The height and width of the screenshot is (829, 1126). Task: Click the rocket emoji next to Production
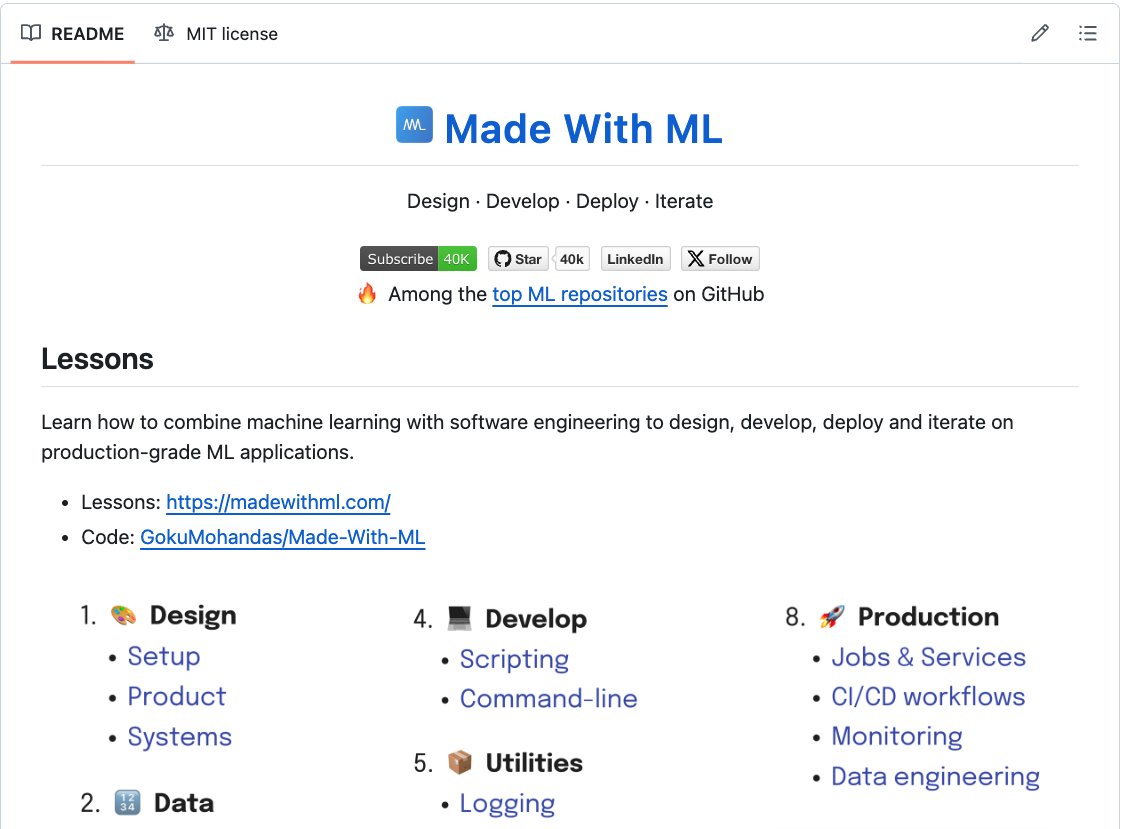pos(832,616)
